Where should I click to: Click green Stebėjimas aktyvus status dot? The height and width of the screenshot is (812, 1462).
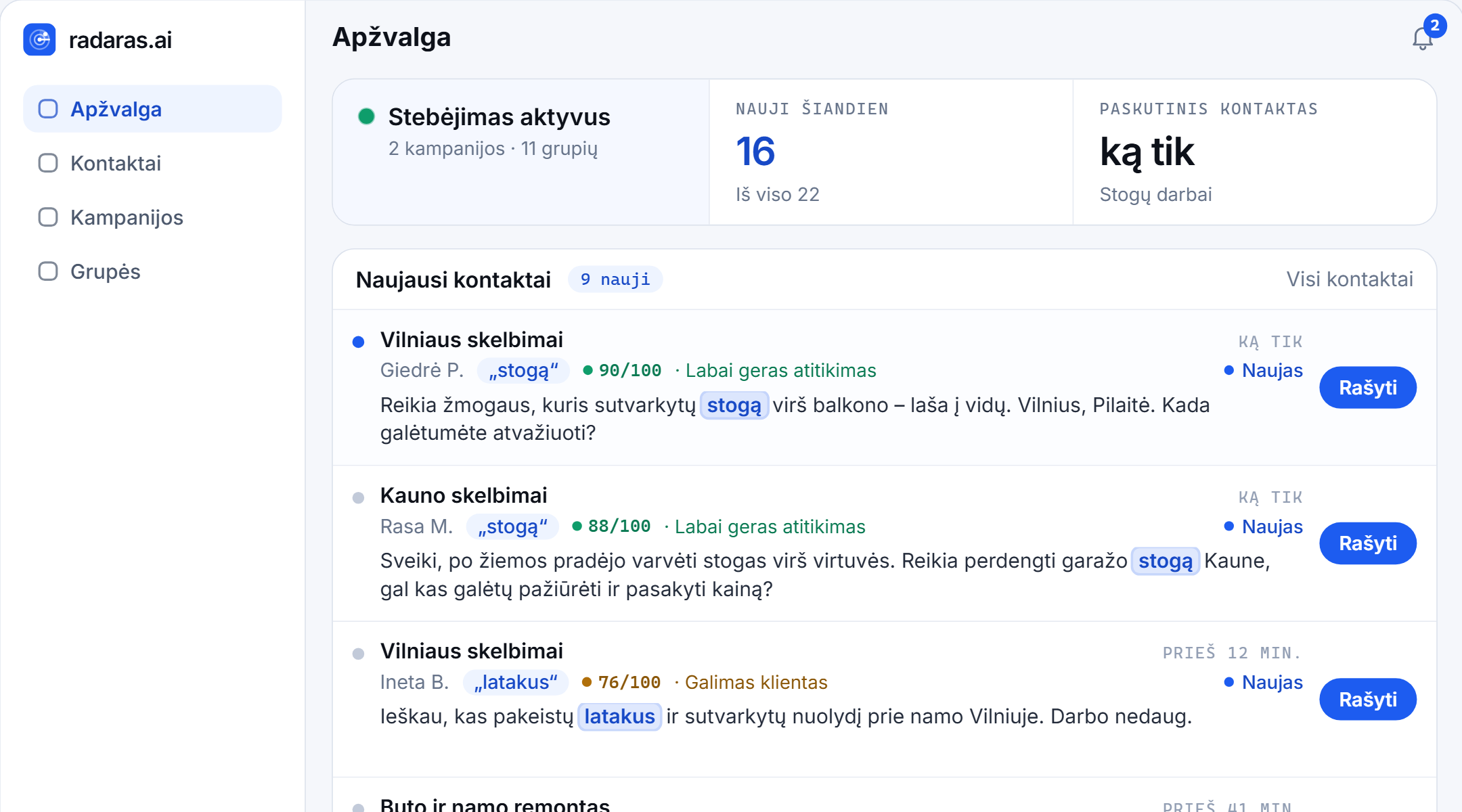point(366,116)
